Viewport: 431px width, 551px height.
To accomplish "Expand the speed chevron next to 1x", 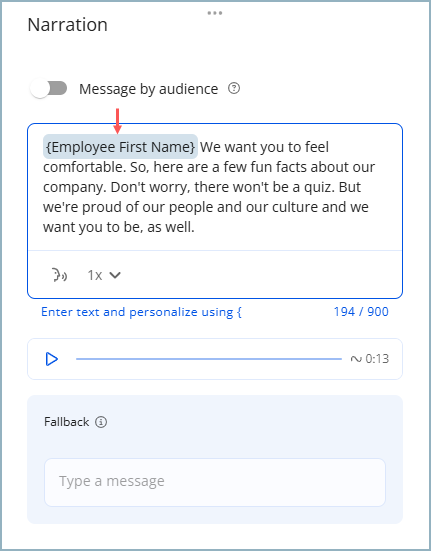I will coord(115,275).
